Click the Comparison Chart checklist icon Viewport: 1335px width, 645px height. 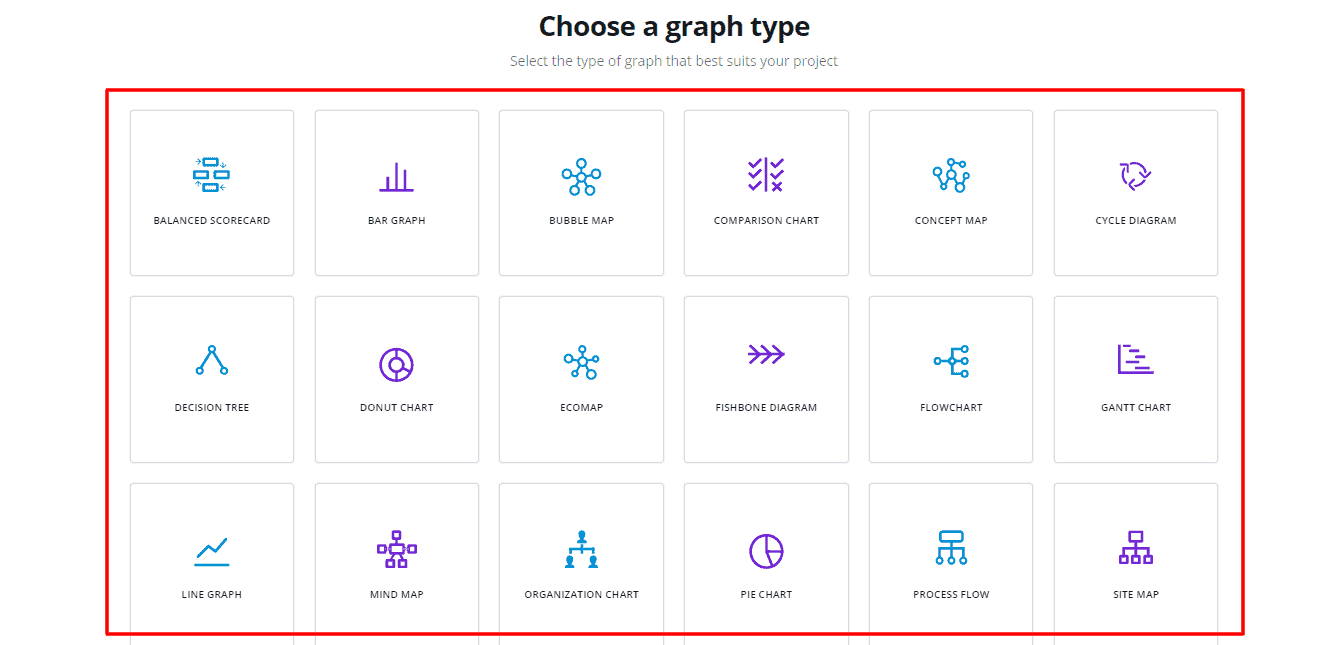click(766, 175)
